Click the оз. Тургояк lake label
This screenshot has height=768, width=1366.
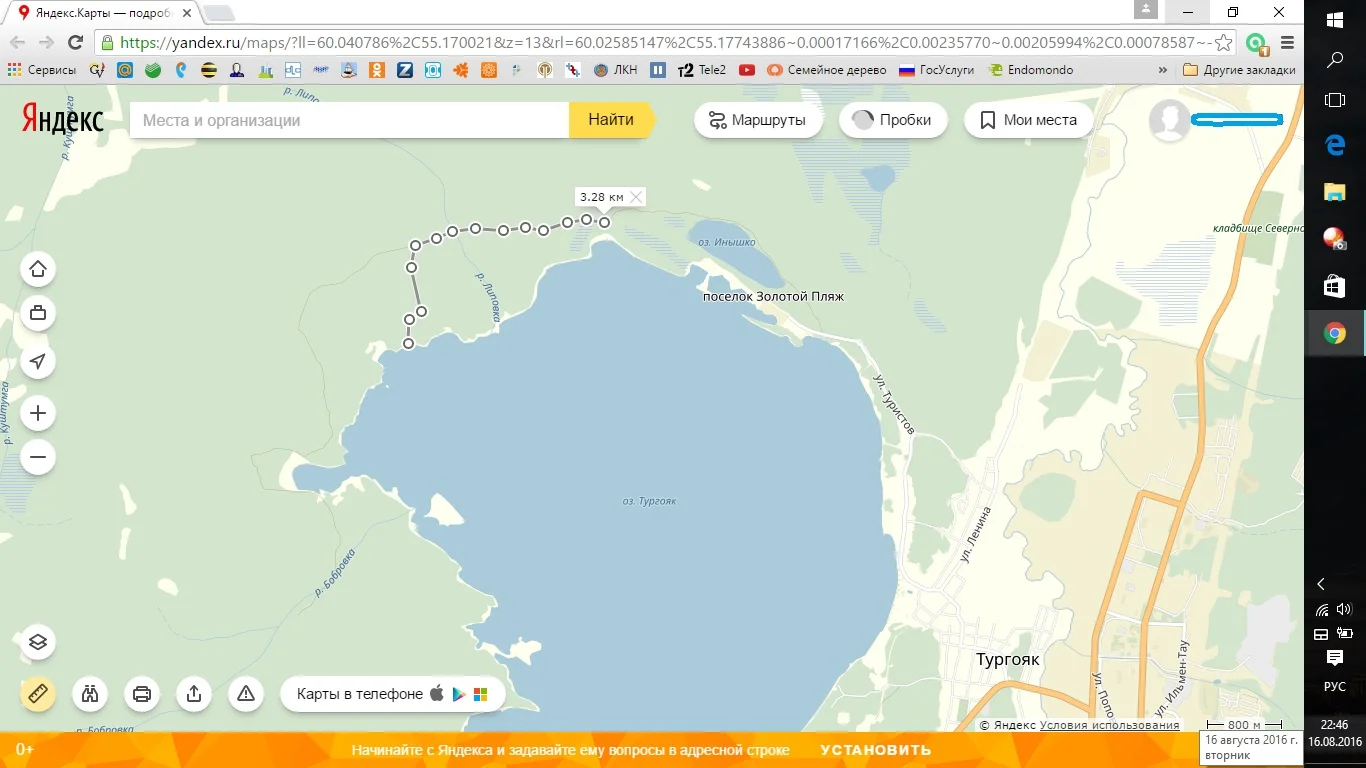[x=649, y=501]
